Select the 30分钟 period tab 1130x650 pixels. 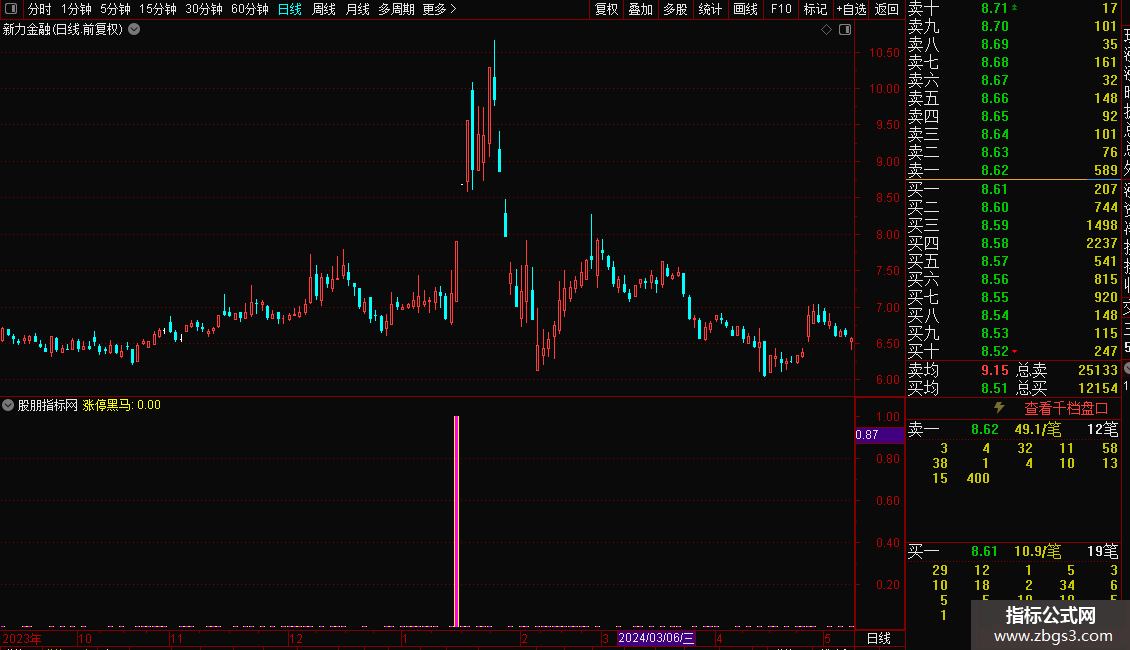(204, 9)
